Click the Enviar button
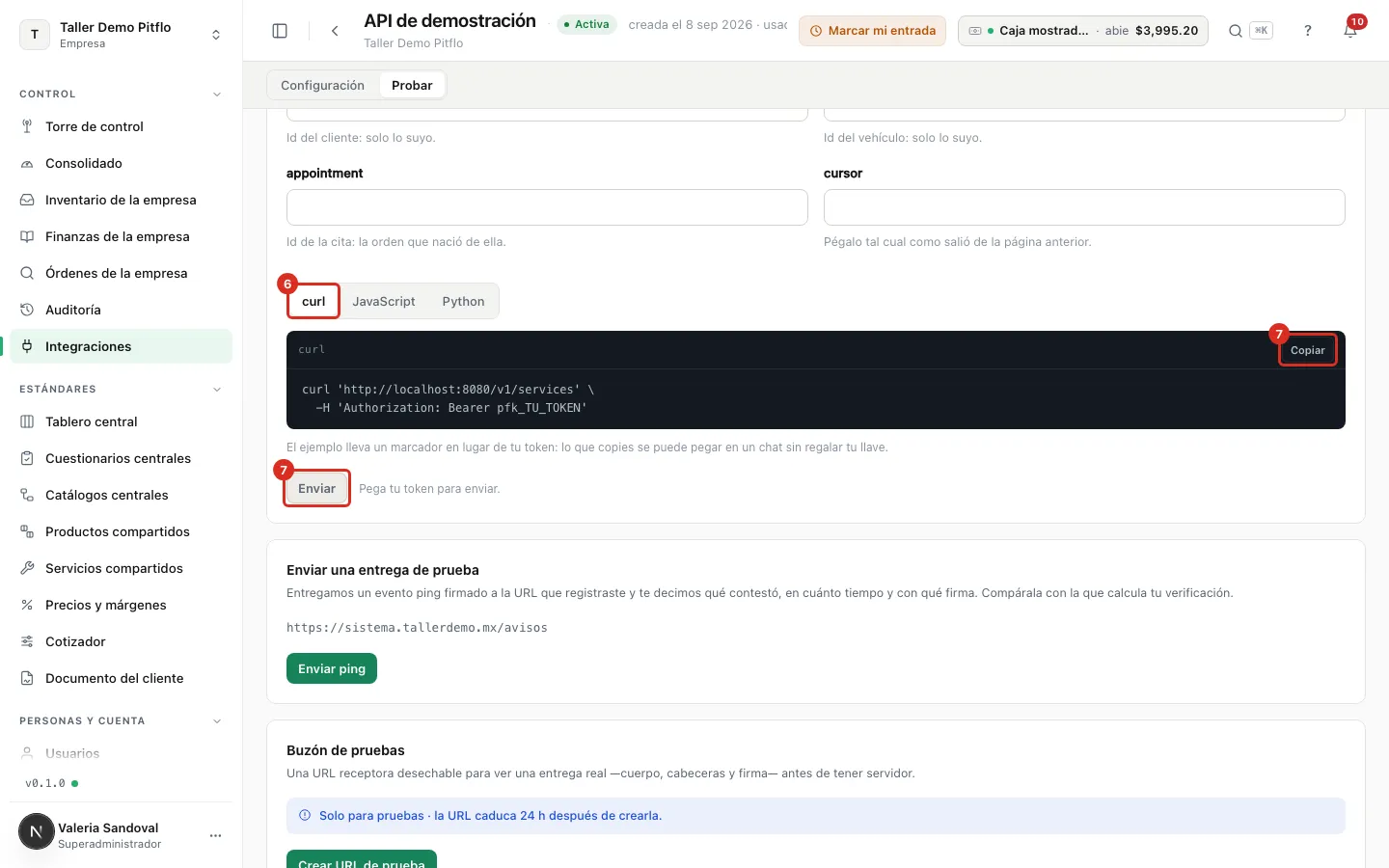Screen dimensions: 1389x868 pos(316,489)
